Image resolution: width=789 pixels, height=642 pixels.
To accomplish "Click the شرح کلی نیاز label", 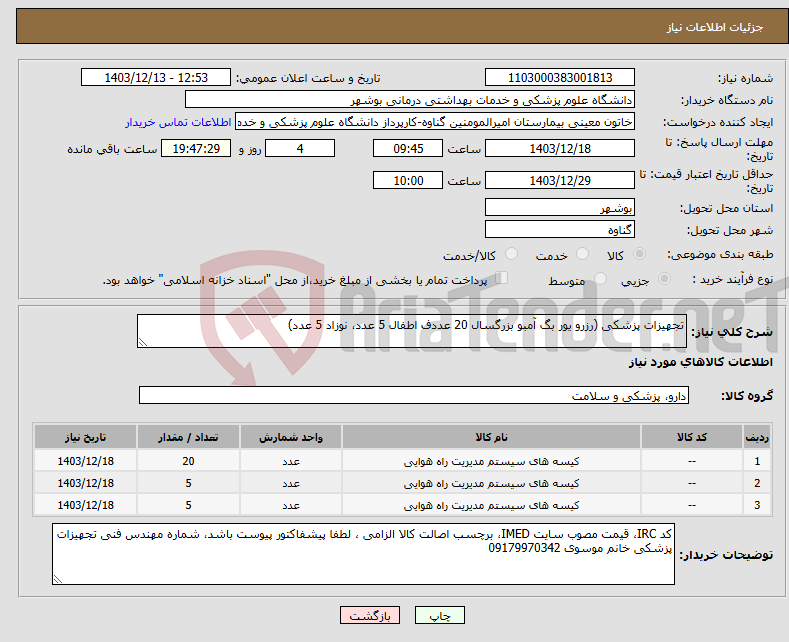I will (x=732, y=332).
